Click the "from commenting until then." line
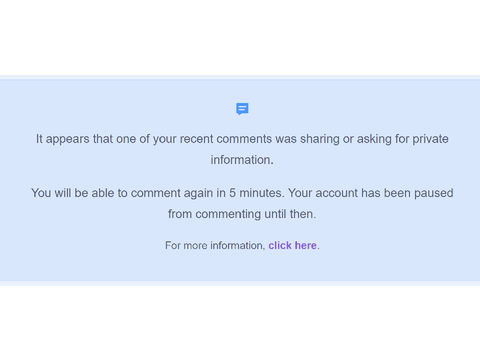The height and width of the screenshot is (360, 480). coord(242,214)
